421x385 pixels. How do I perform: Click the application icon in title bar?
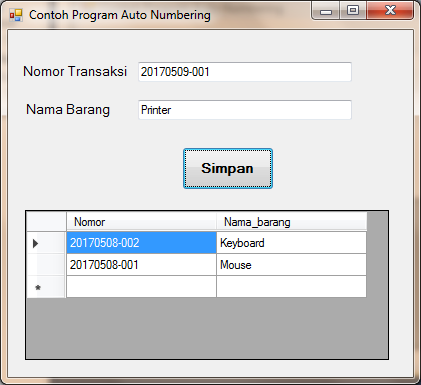click(16, 15)
